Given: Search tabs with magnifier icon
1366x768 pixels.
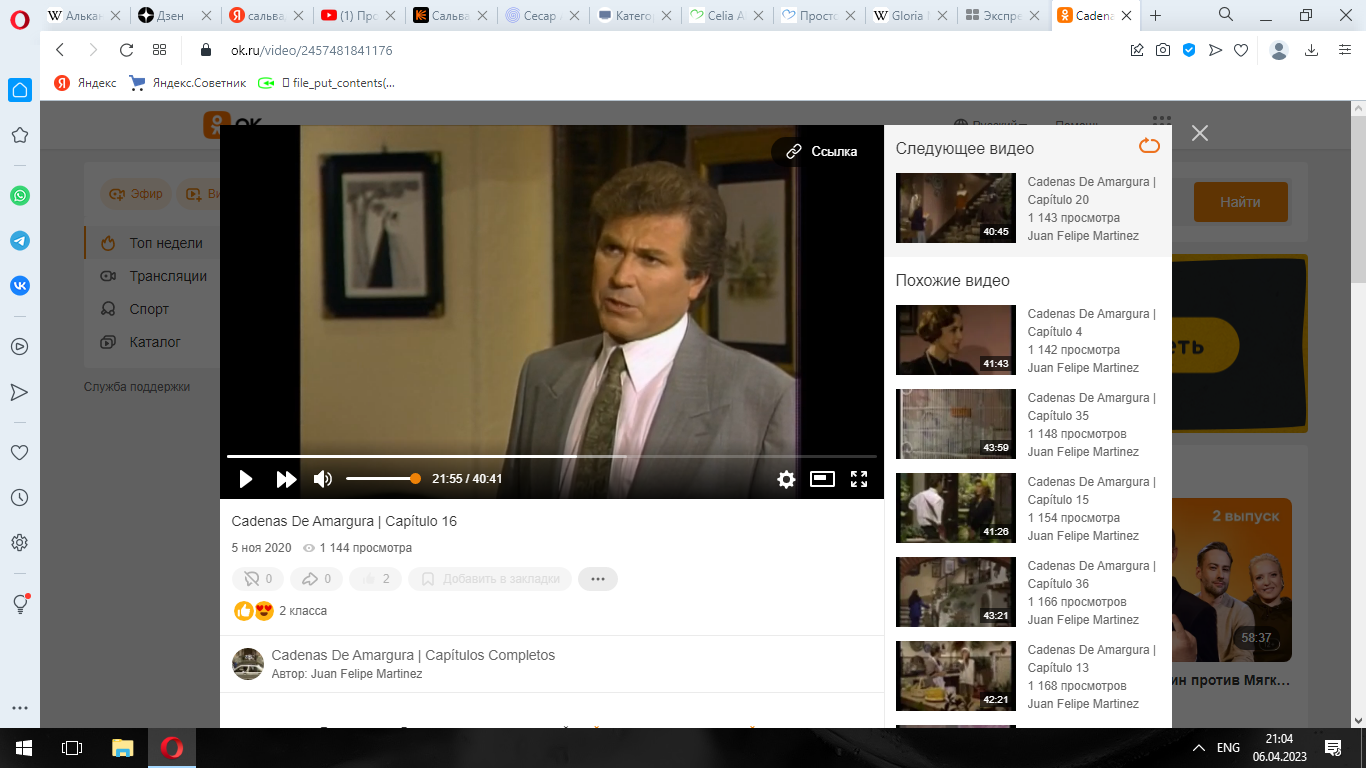Looking at the screenshot, I should (x=1226, y=14).
